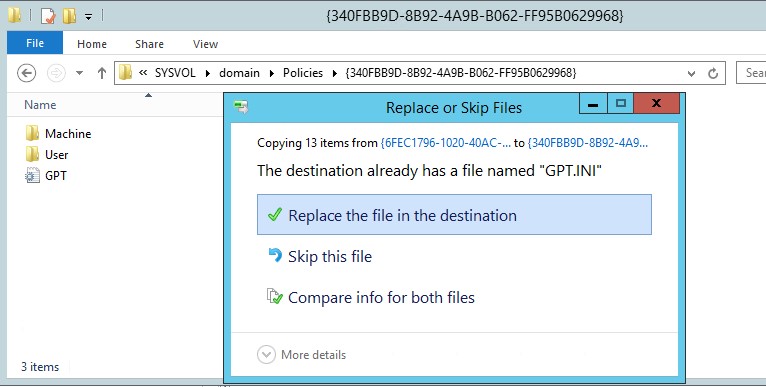
Task: Switch to the View ribbon tab
Action: 205,44
